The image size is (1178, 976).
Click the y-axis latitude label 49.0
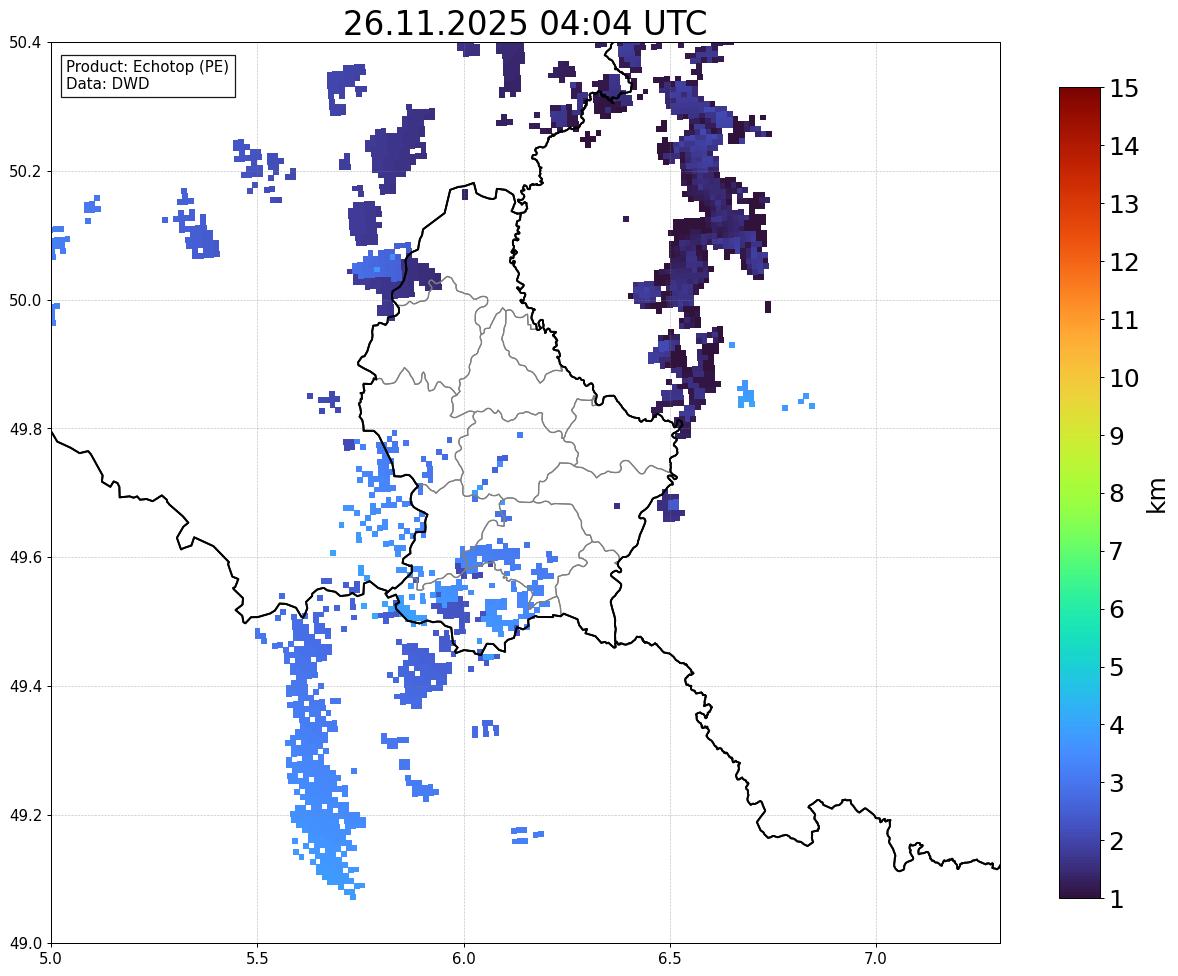click(24, 944)
